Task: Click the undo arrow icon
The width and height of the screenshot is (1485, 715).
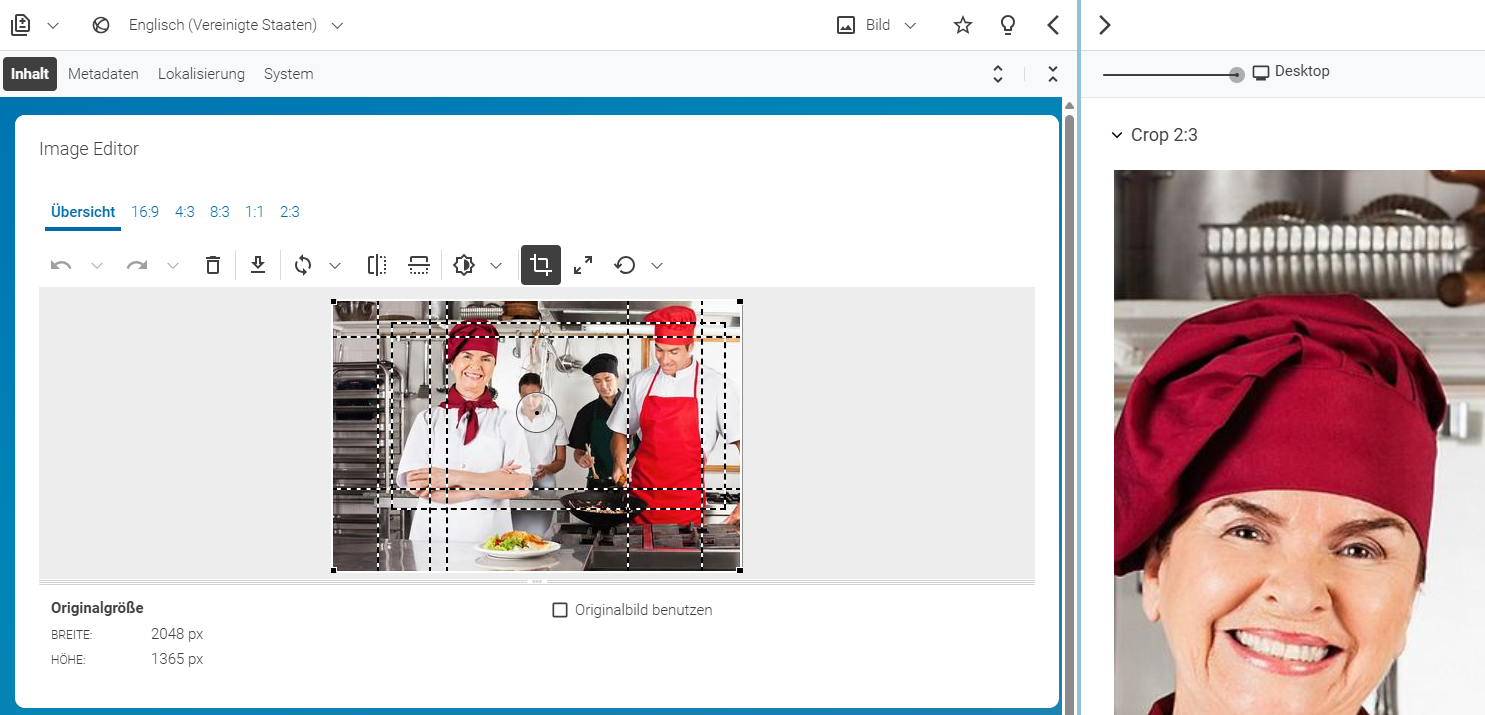Action: click(x=61, y=265)
